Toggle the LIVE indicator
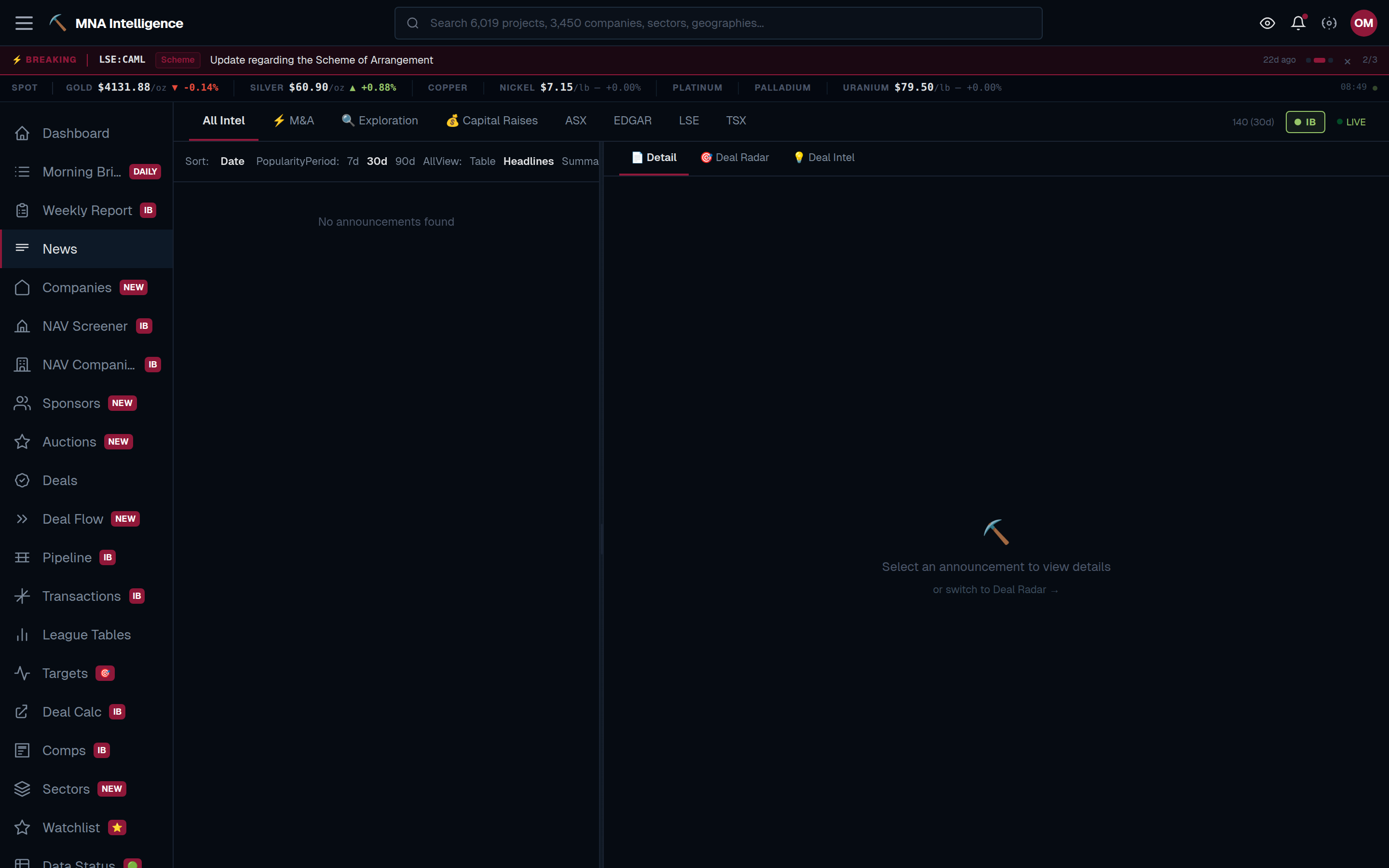 pos(1351,122)
